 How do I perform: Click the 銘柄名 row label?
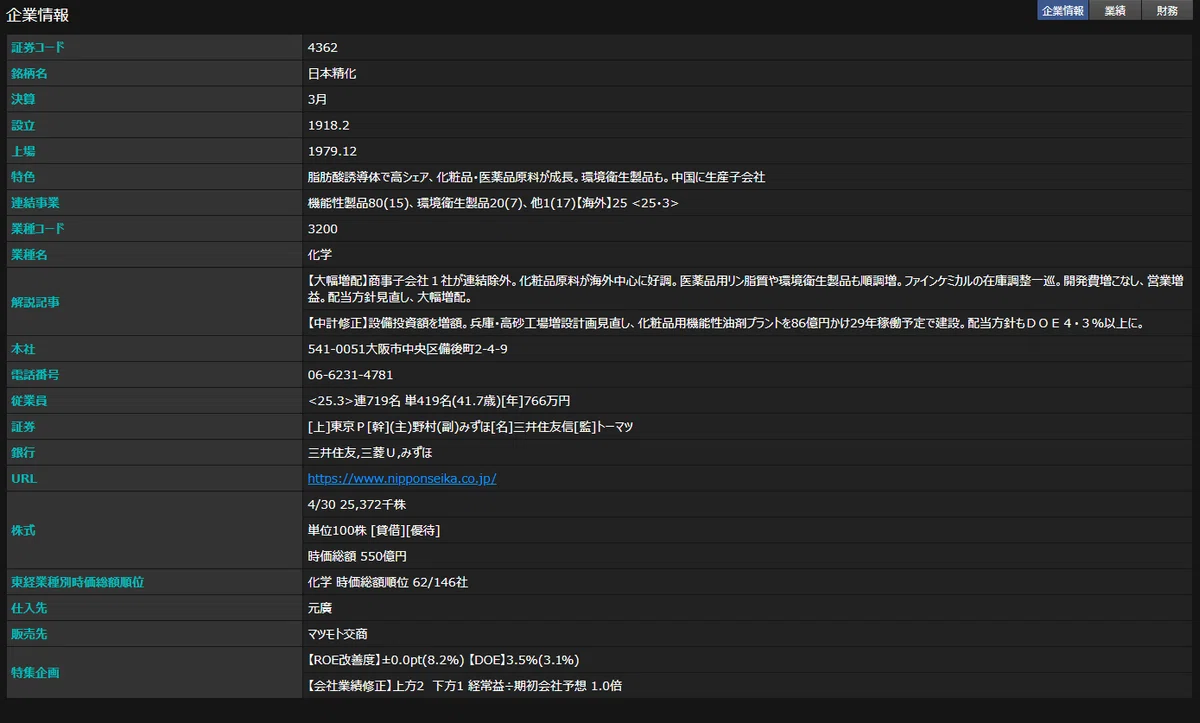[x=29, y=73]
